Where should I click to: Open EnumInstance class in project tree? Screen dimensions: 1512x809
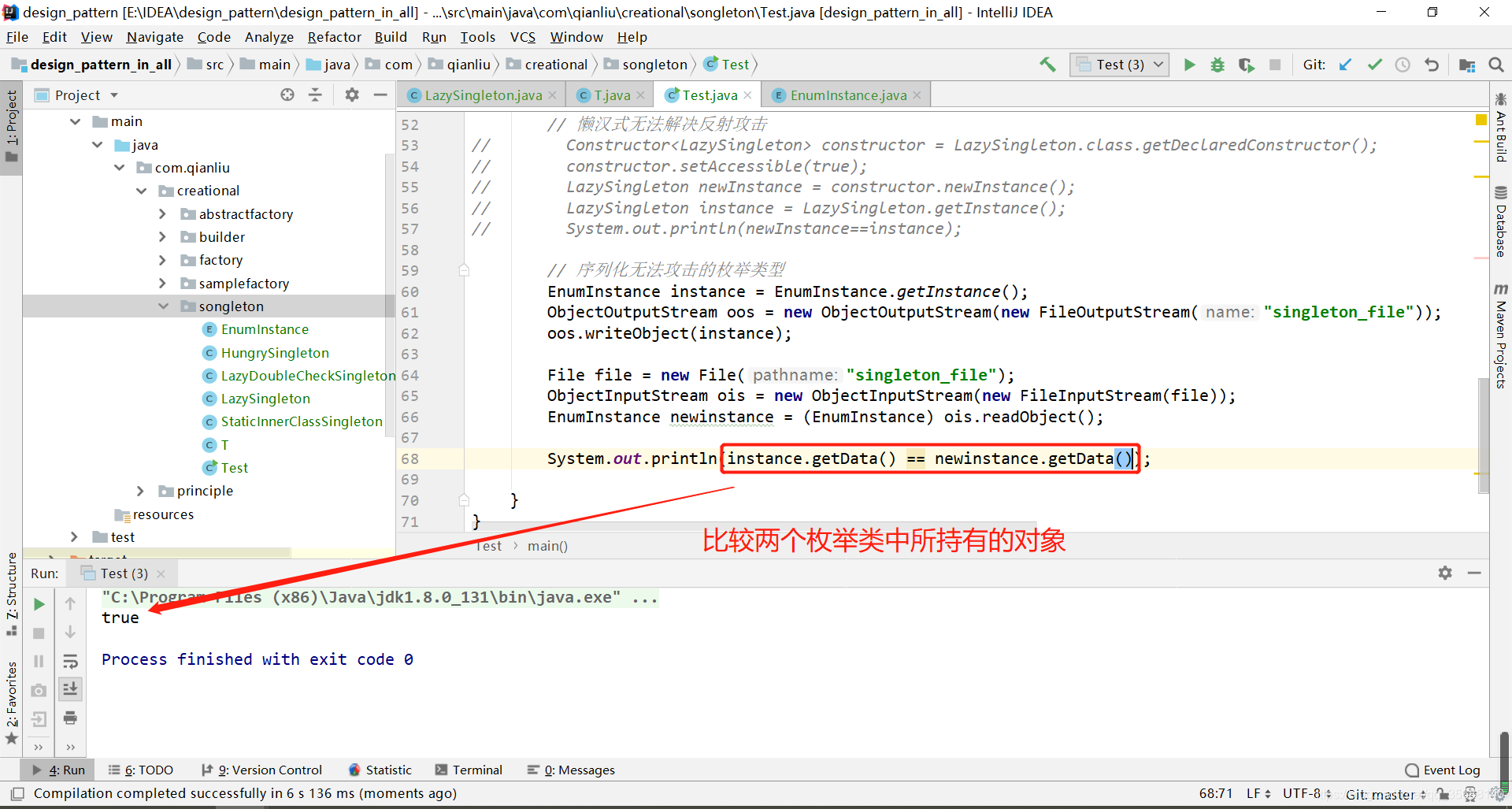[x=265, y=329]
